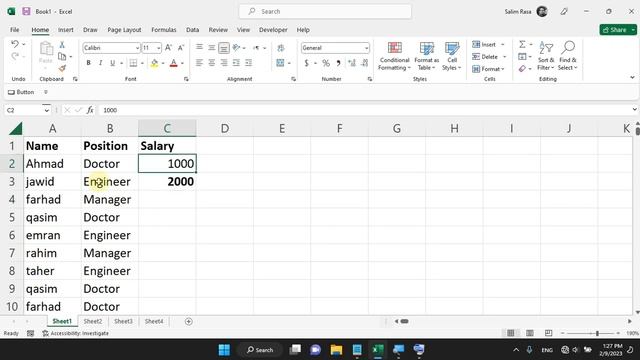Toggle Underline formatting
Screen dimensions: 640x360
pos(112,63)
